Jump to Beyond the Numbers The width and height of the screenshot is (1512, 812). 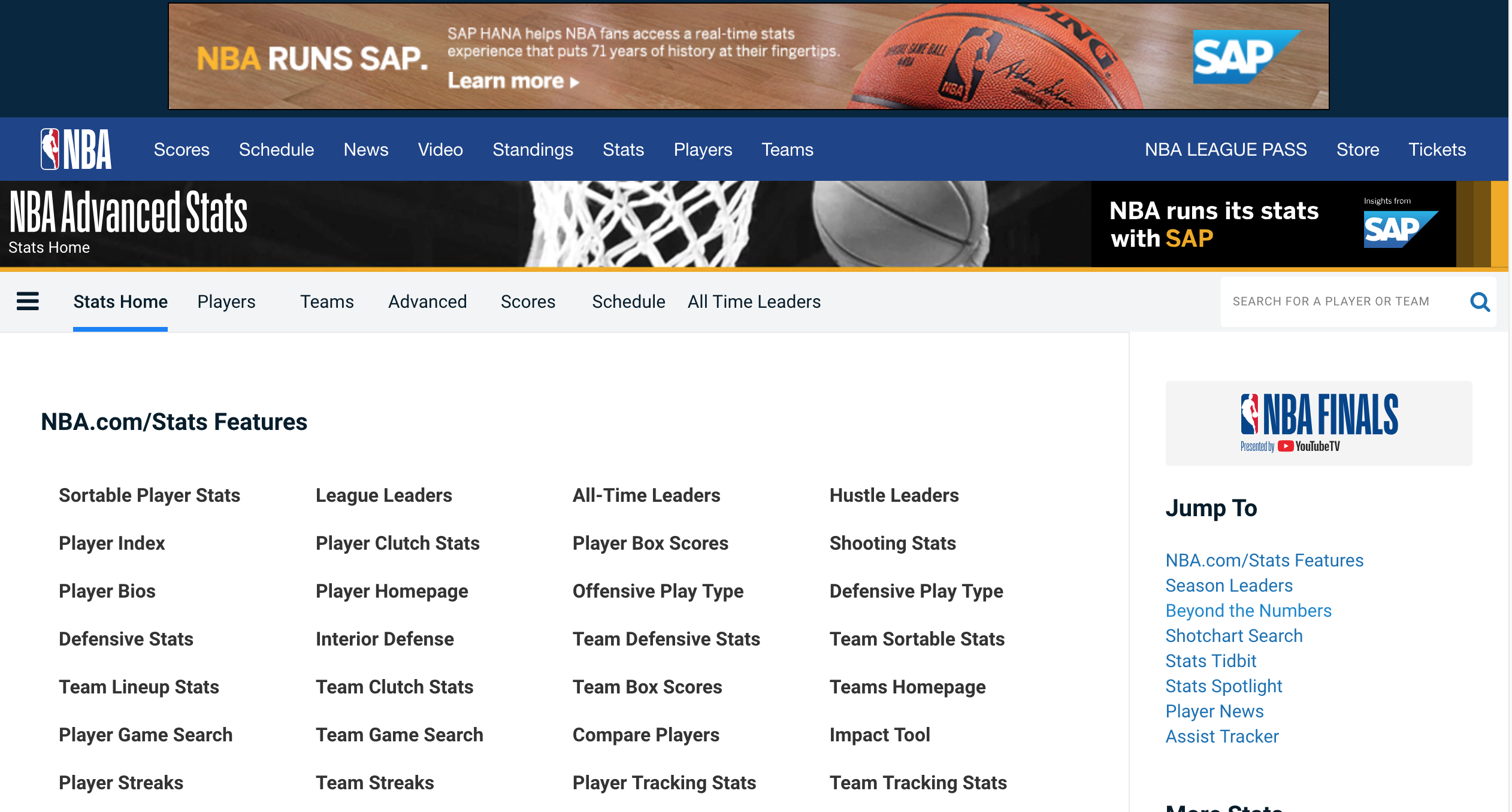(1248, 610)
